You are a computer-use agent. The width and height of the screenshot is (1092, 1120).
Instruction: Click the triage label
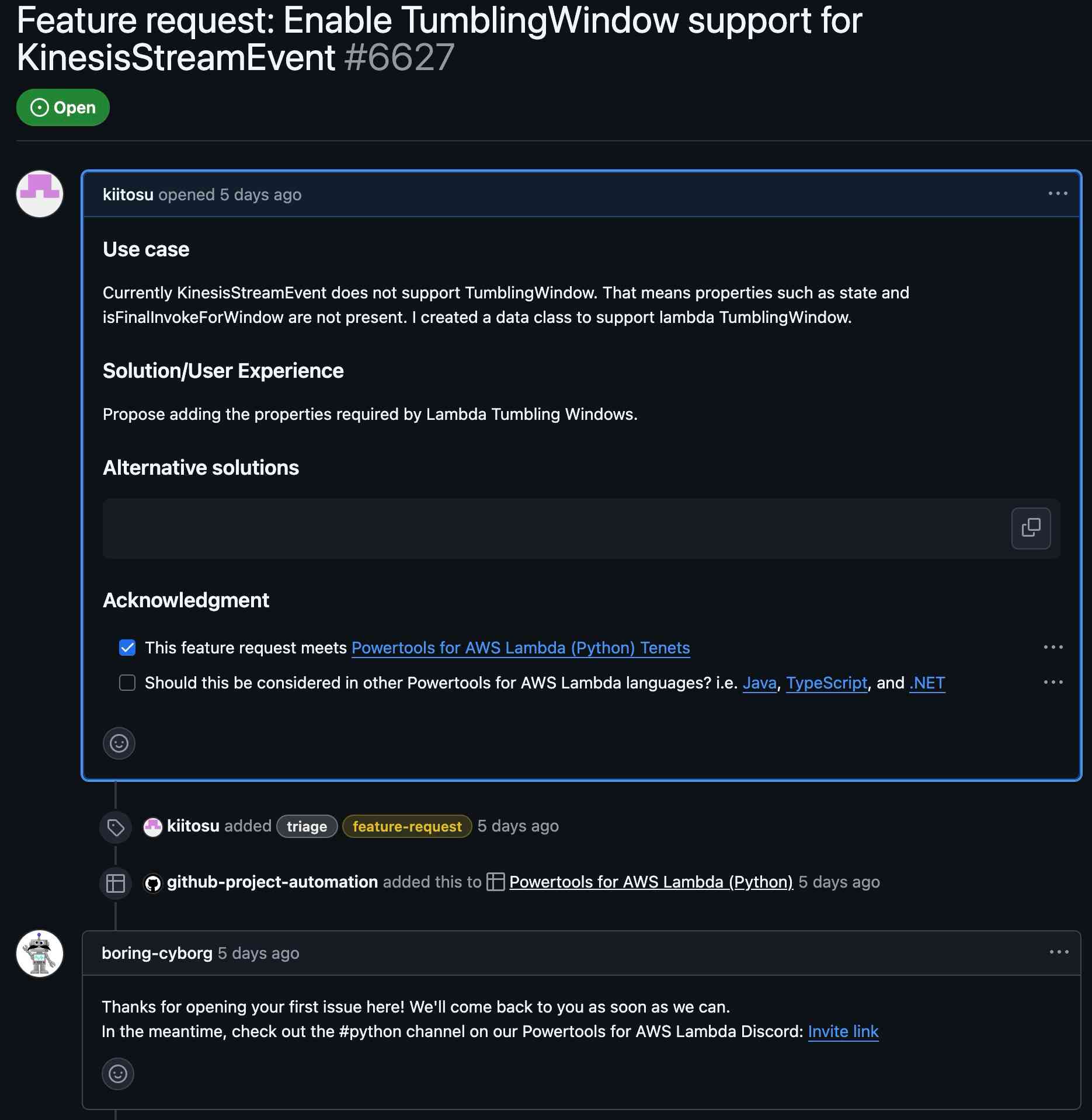(307, 826)
